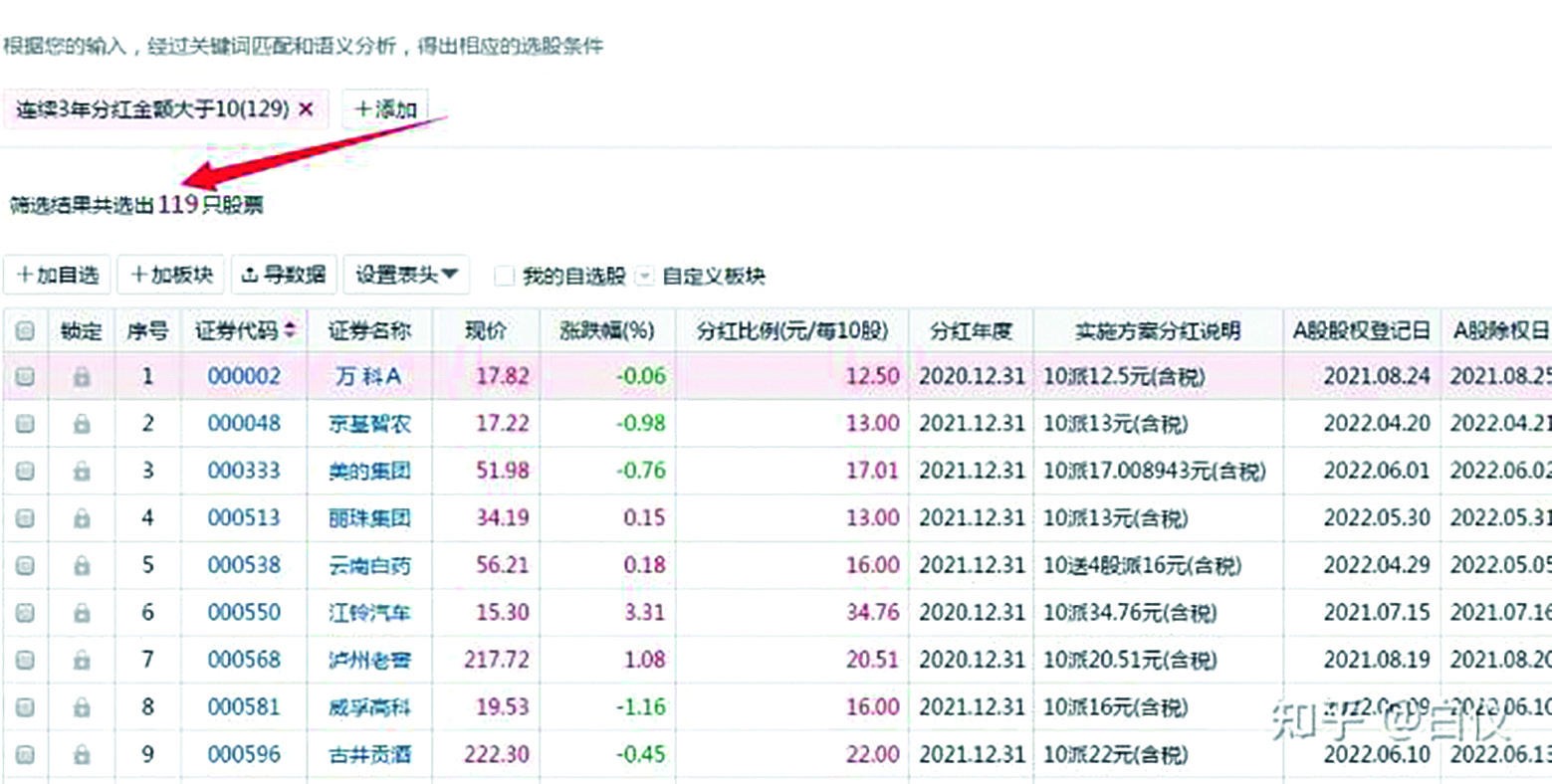Click the lock icon on 云南白药 row

[x=83, y=565]
